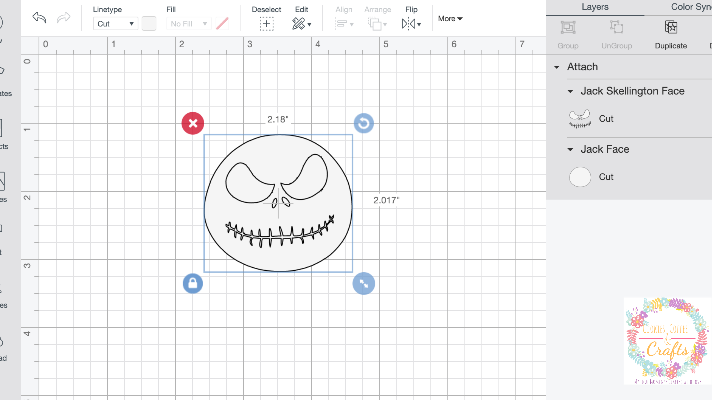This screenshot has height=400, width=712.
Task: Open the Arrange dropdown
Action: (377, 24)
